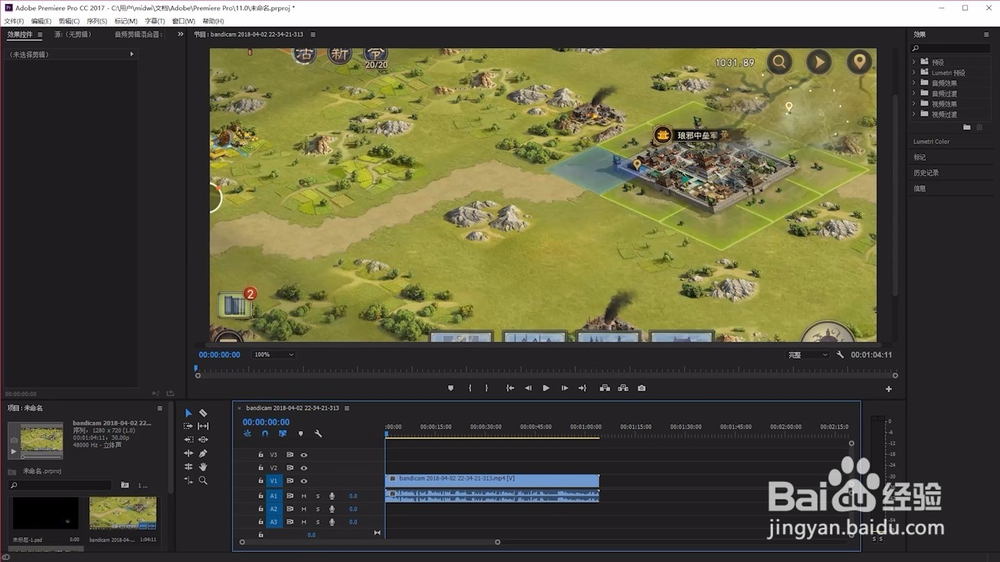This screenshot has height=562, width=1000.
Task: Click the Lift button in program monitor
Action: click(605, 388)
